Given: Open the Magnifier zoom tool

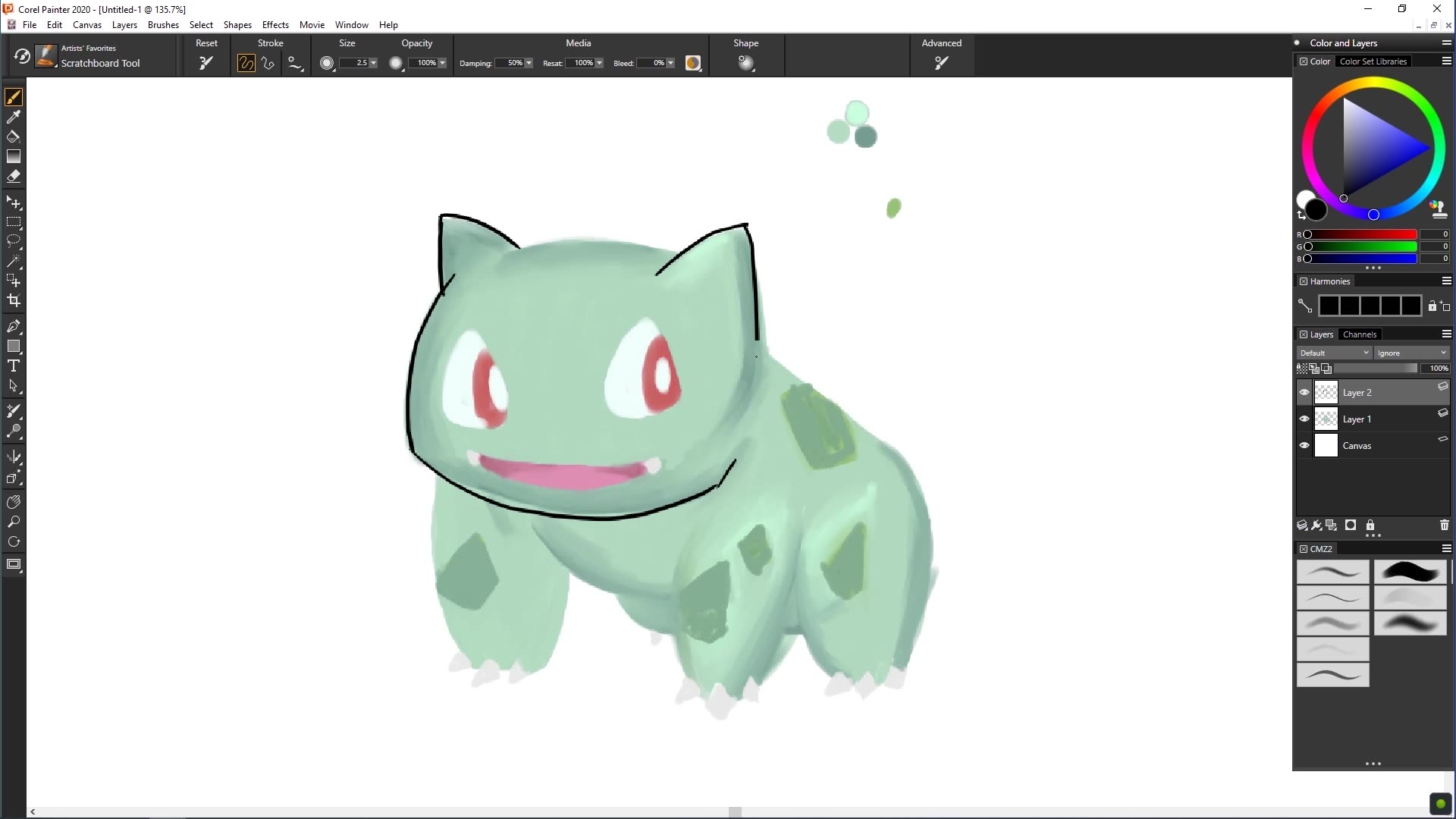Looking at the screenshot, I should pos(14,521).
